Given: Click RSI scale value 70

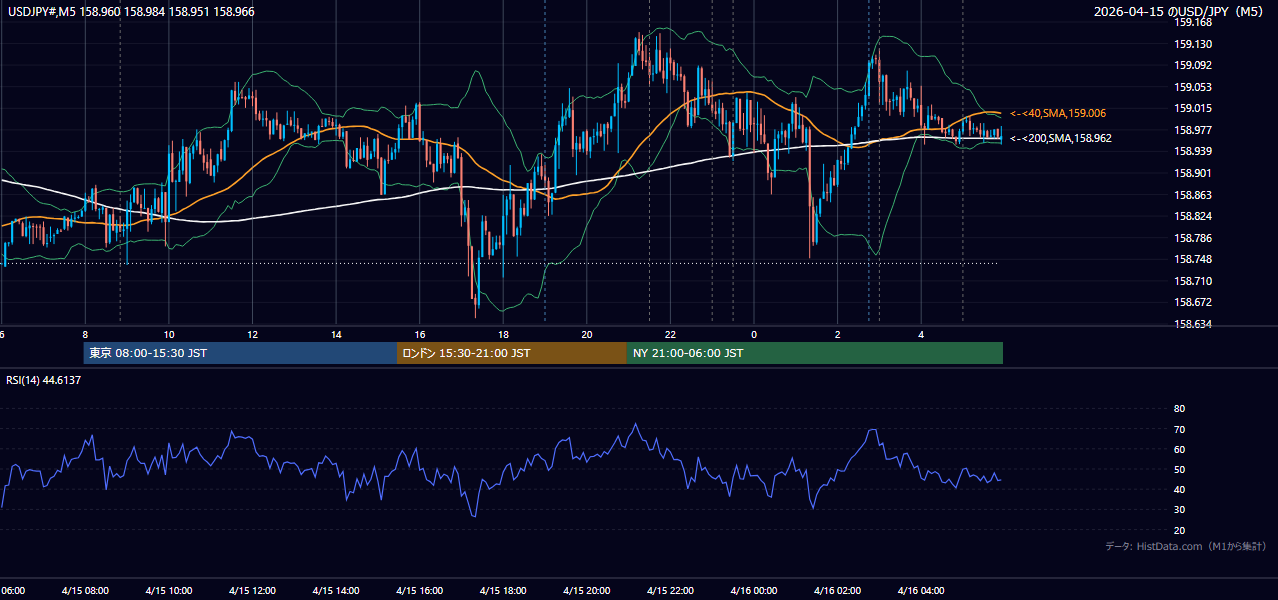Looking at the screenshot, I should (x=1179, y=430).
